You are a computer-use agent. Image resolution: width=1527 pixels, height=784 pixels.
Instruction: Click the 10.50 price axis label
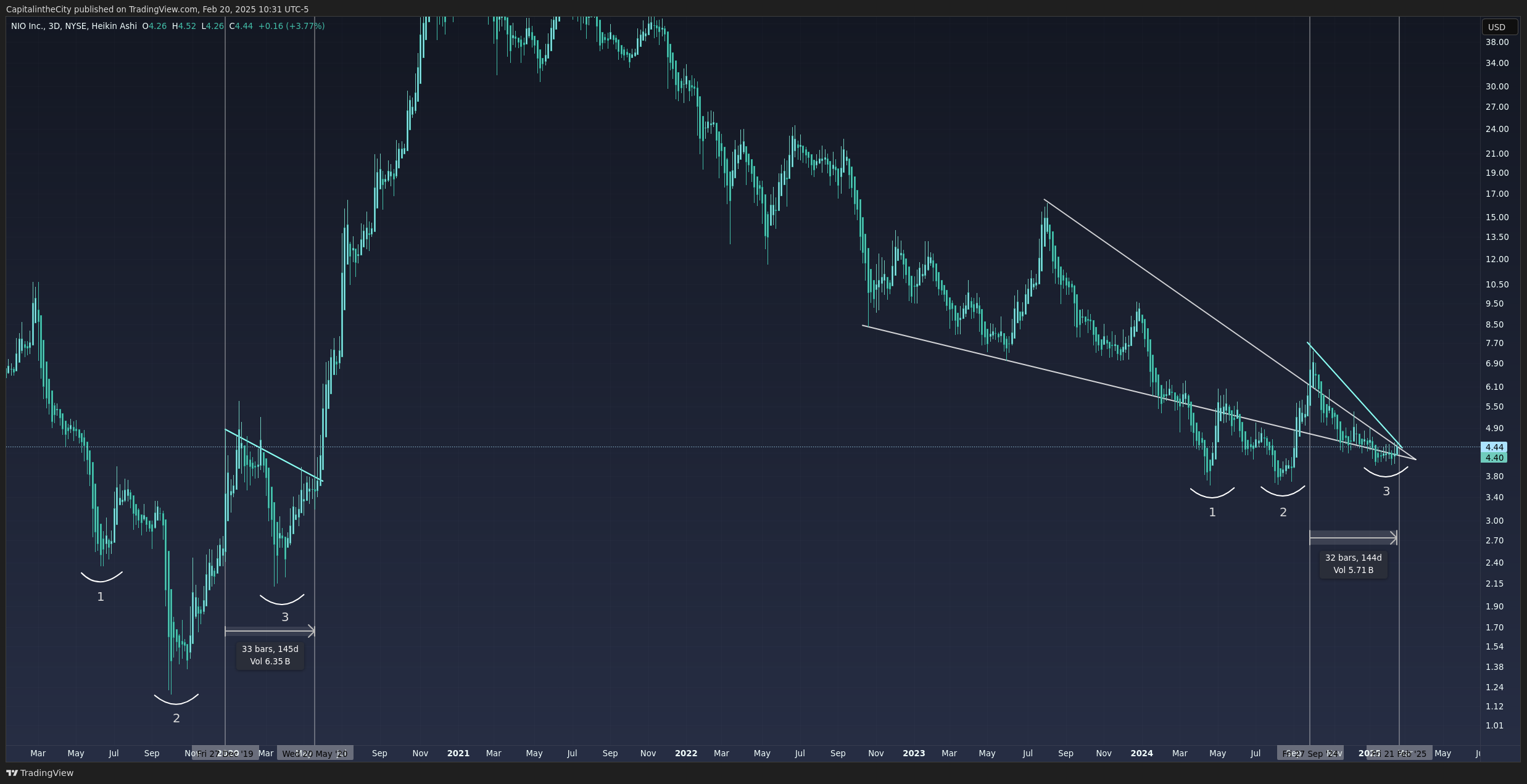coord(1497,284)
